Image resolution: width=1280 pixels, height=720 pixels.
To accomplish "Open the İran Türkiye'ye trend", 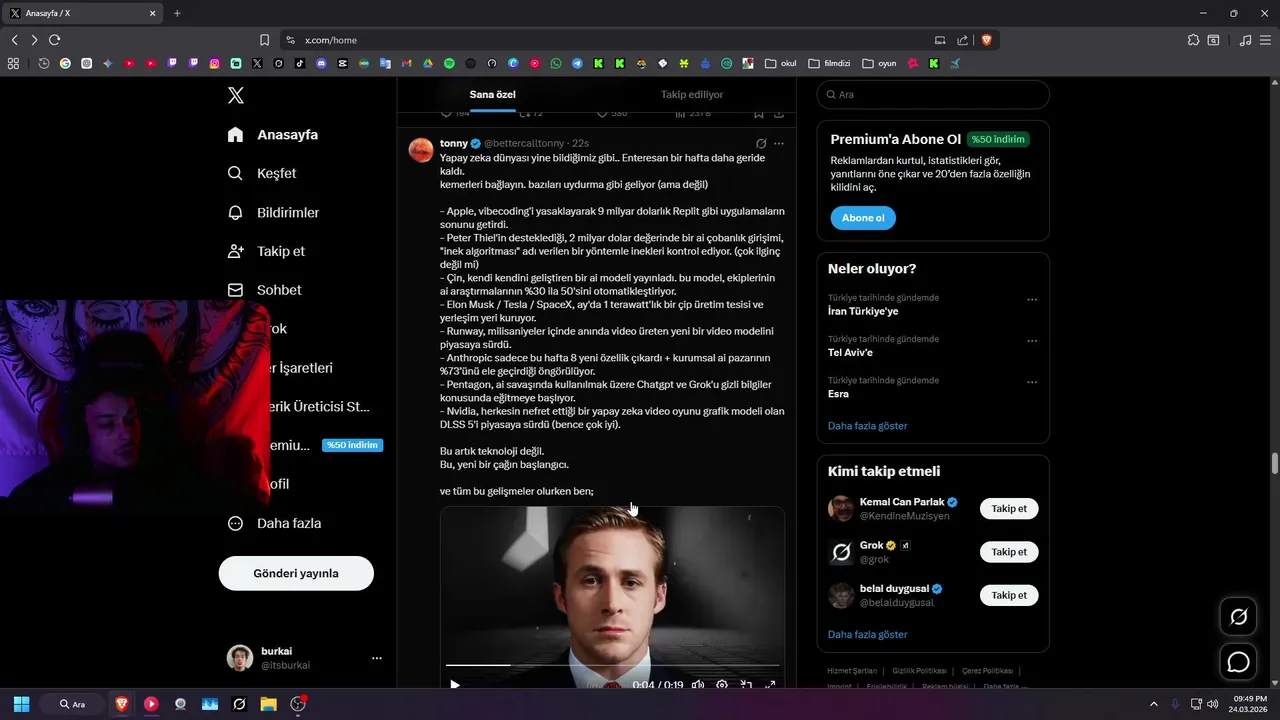I will [x=863, y=311].
